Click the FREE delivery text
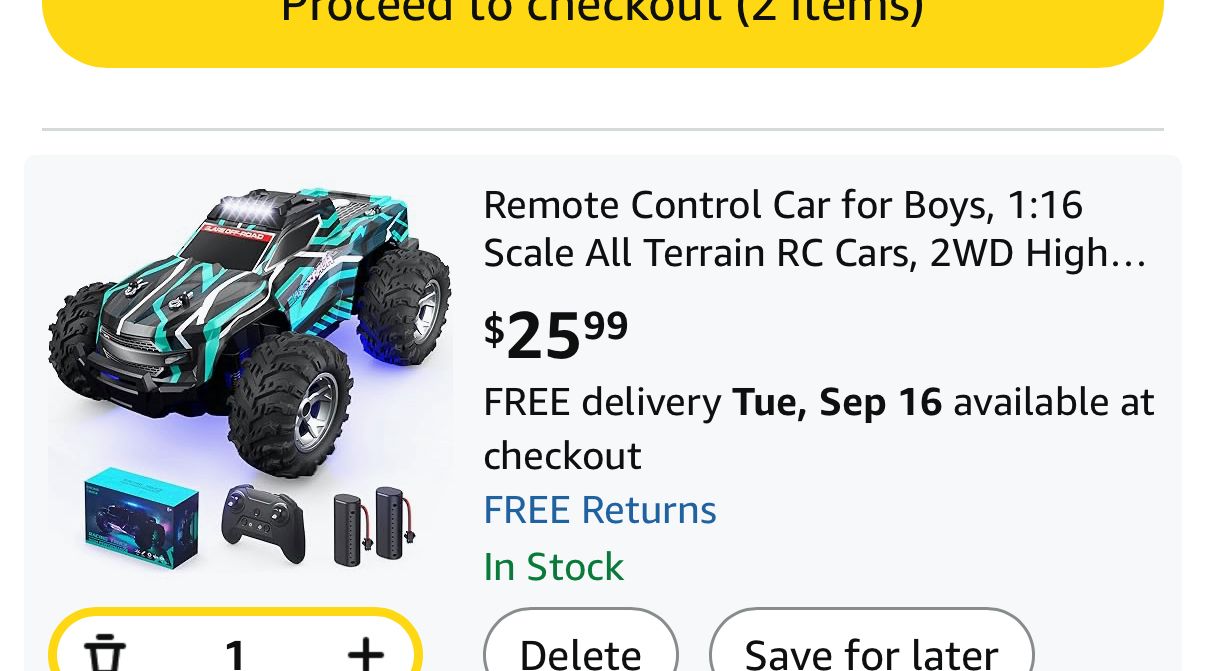1206x671 pixels. pos(602,402)
